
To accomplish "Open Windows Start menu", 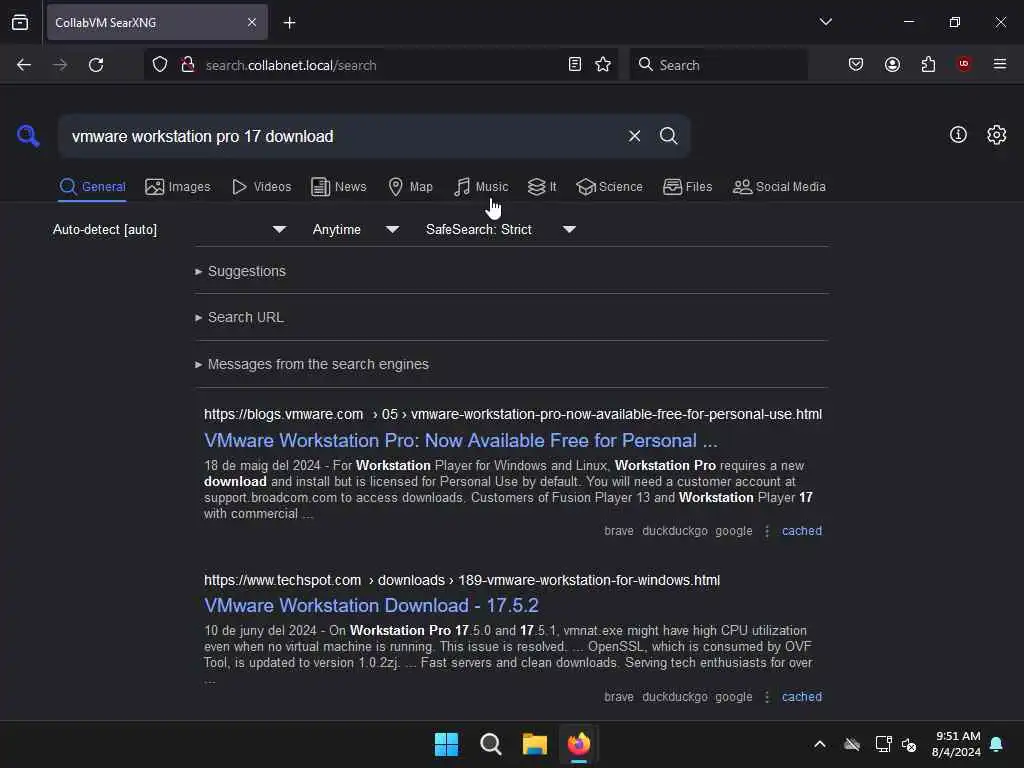I will (x=447, y=744).
